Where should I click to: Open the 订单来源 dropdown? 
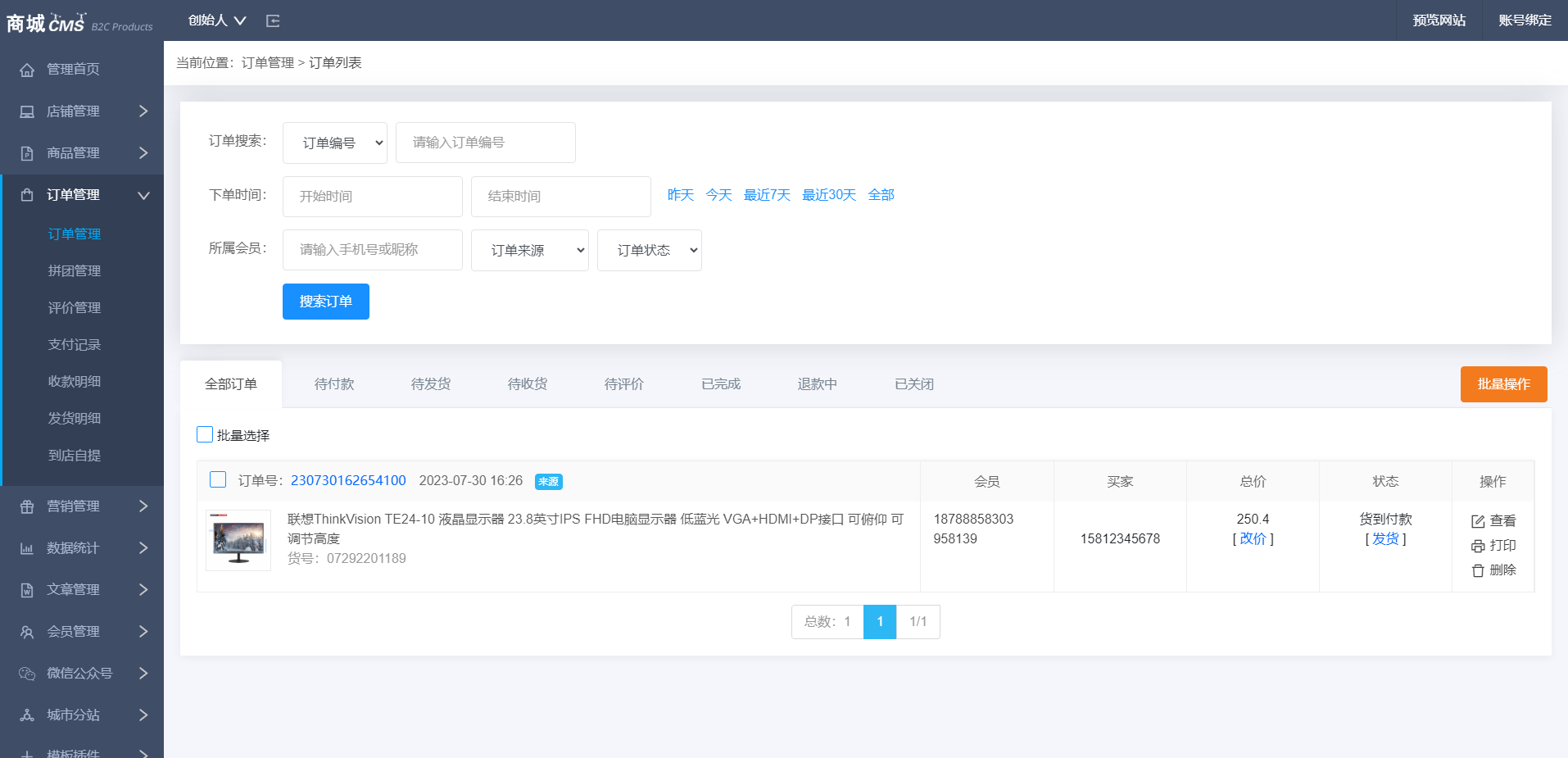tap(529, 250)
